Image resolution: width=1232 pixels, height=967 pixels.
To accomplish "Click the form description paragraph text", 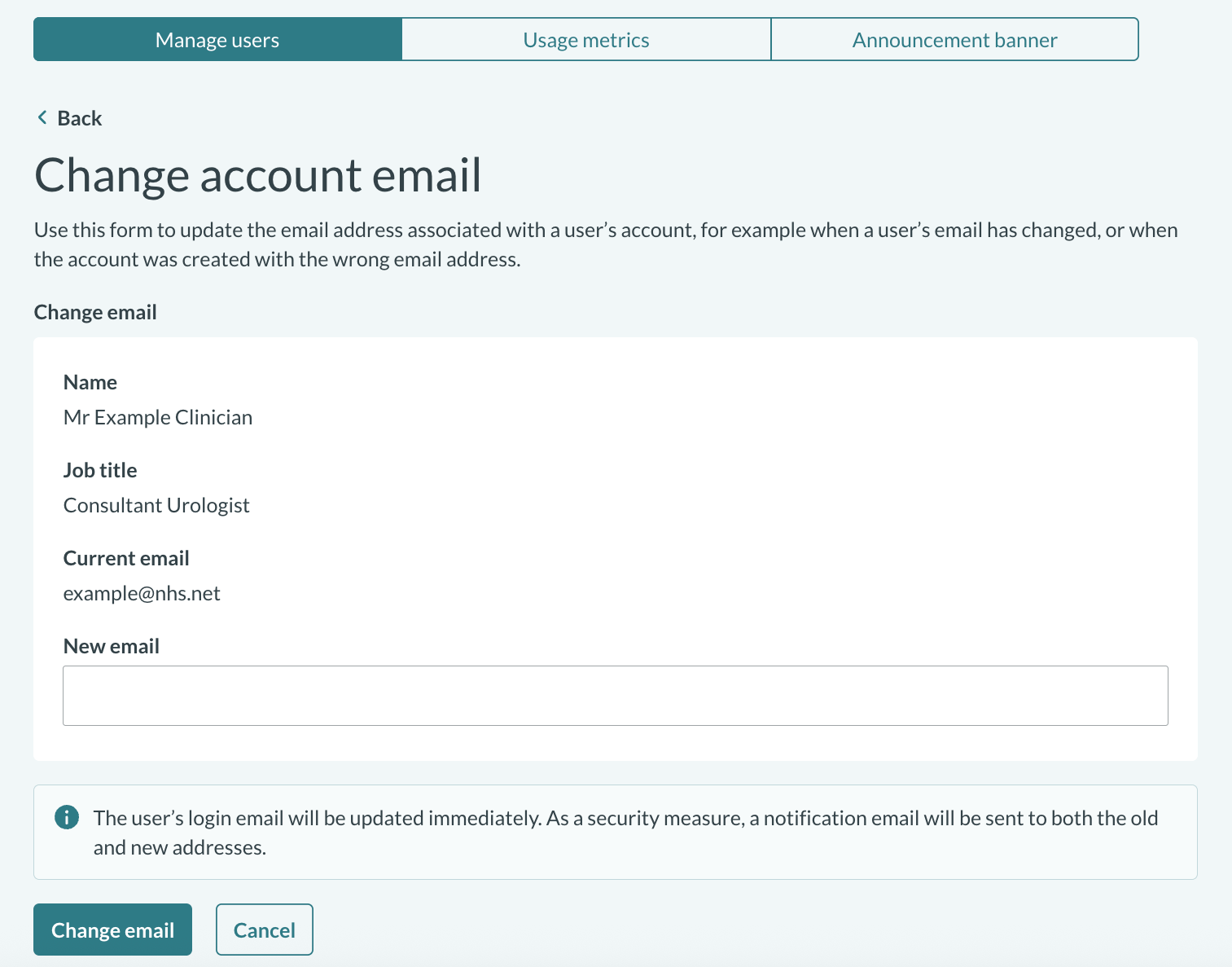I will pyautogui.click(x=605, y=244).
